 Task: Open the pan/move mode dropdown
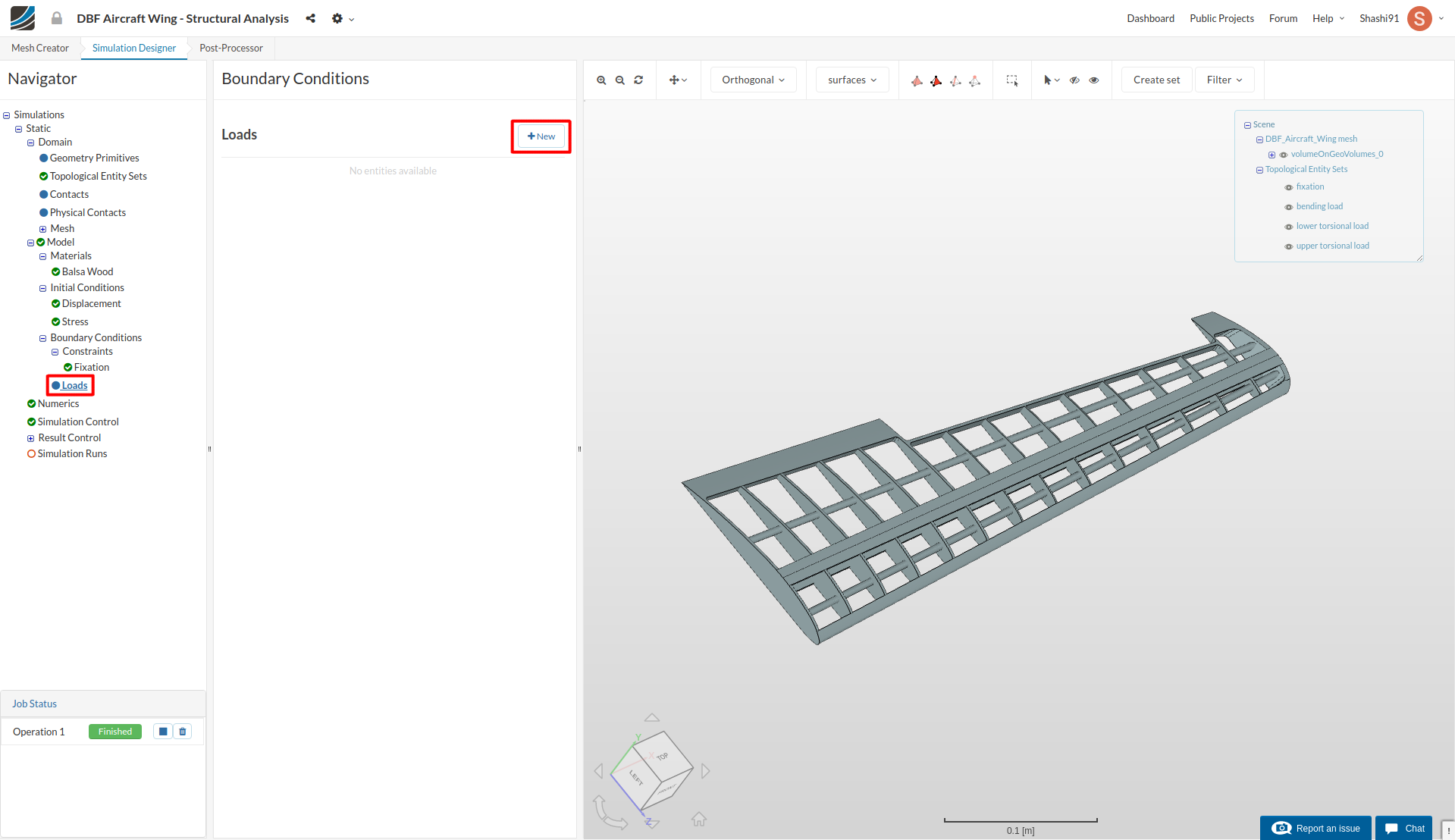pos(678,80)
